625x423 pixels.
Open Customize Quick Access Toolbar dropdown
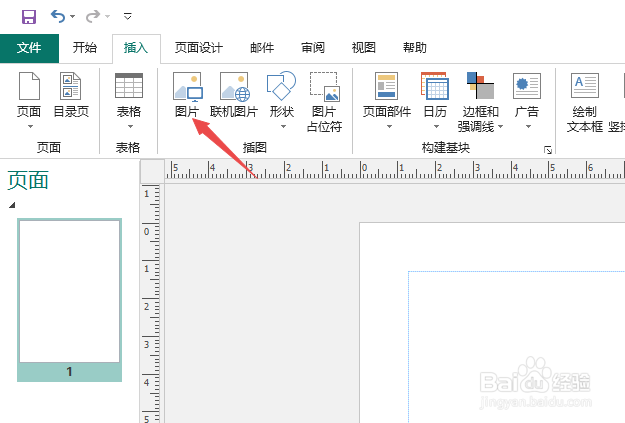point(128,16)
